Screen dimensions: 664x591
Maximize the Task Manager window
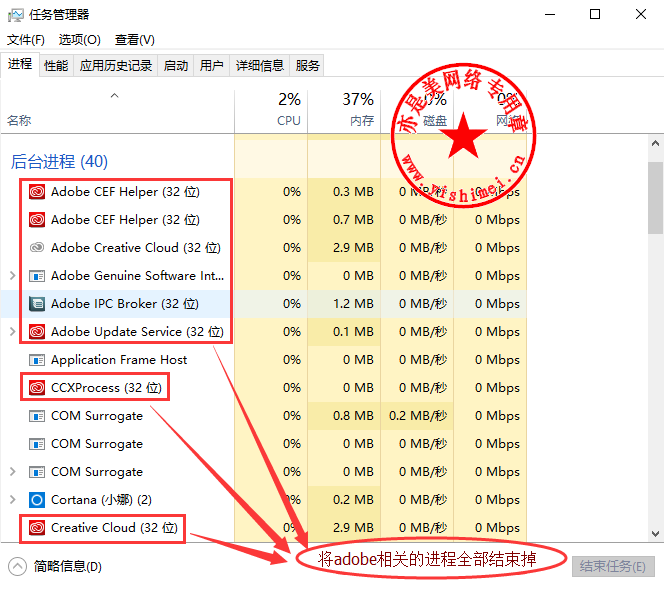(x=595, y=14)
